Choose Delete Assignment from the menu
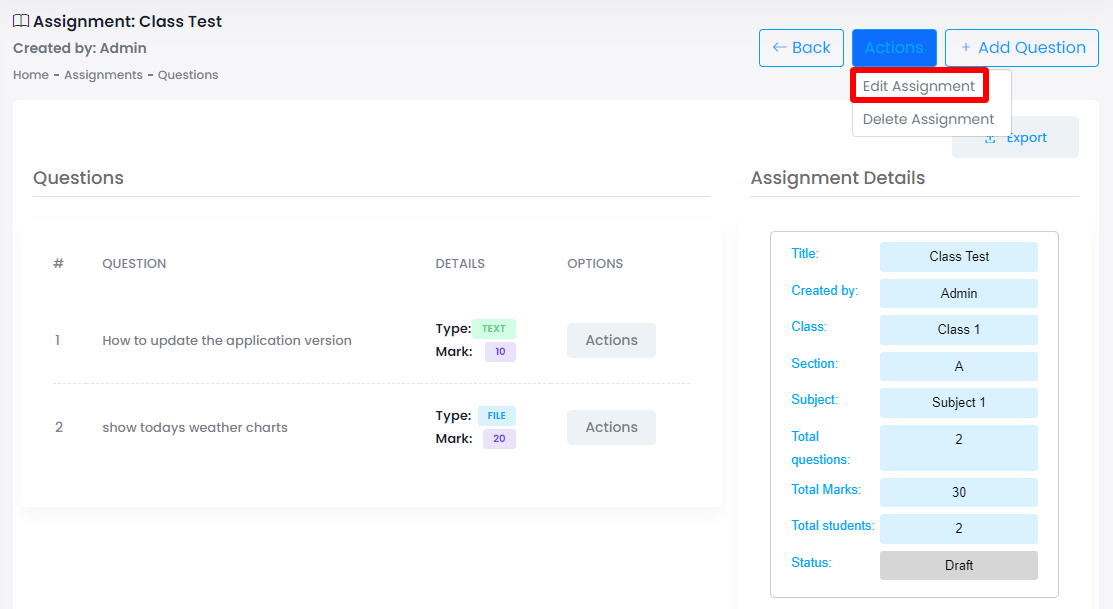 (928, 119)
